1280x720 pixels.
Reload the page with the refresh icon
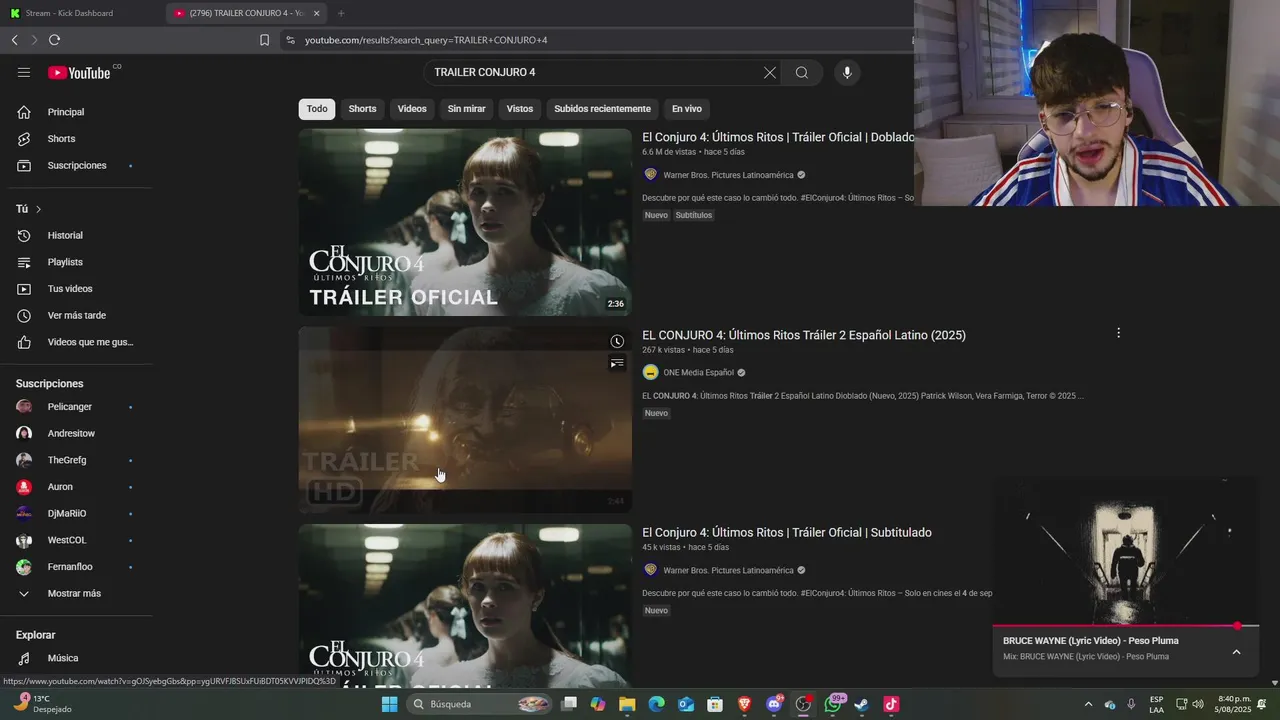(x=54, y=40)
